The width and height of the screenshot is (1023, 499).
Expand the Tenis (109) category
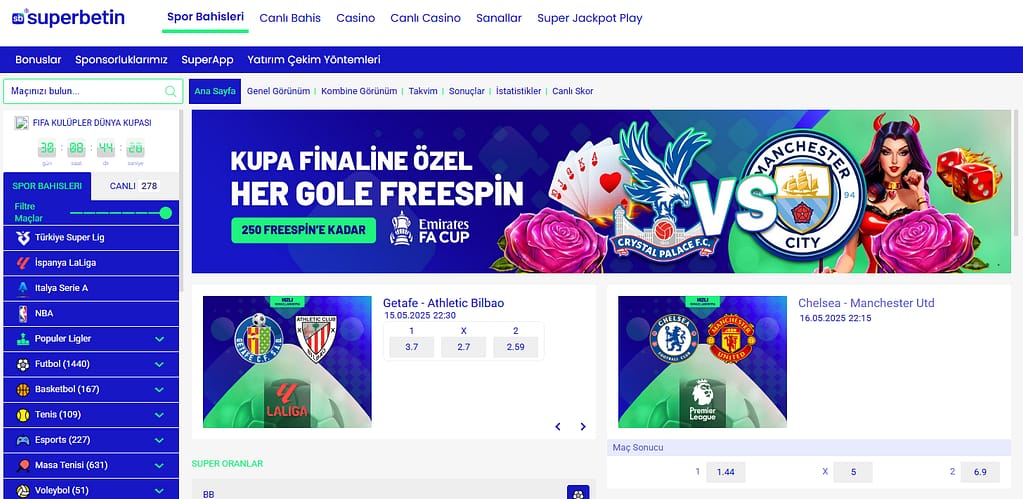[x=159, y=415]
